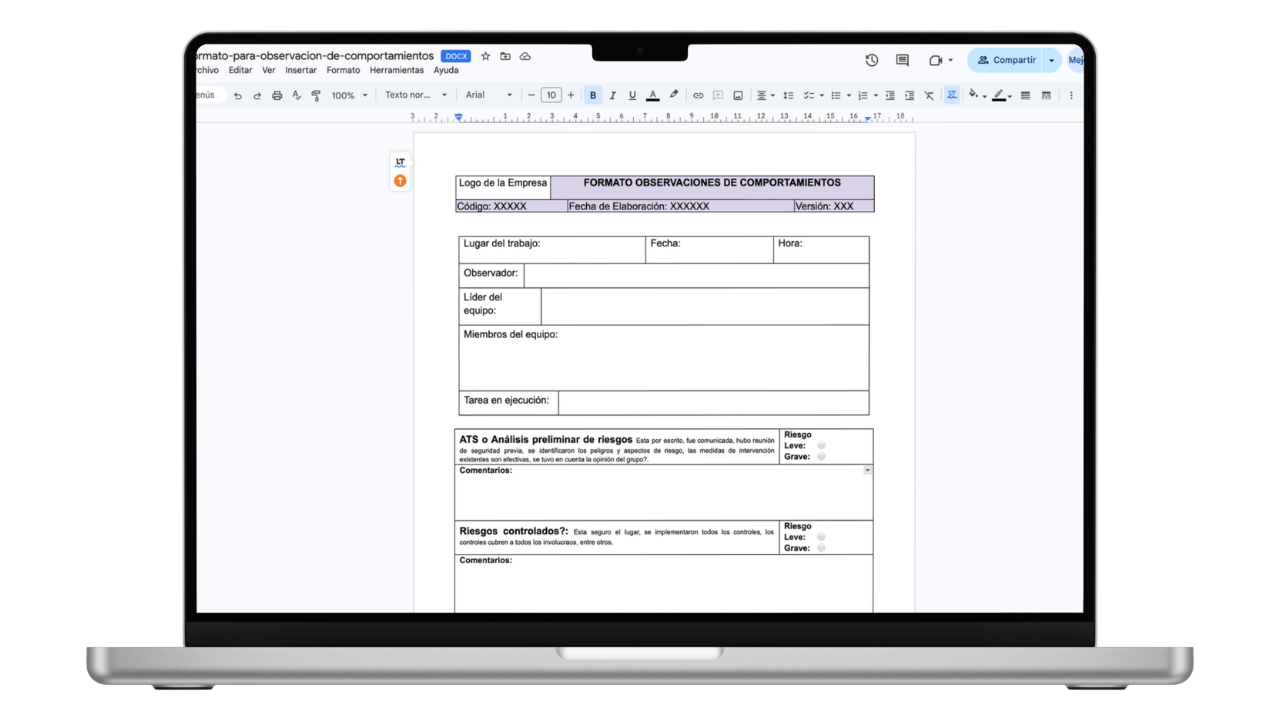This screenshot has height=720, width=1280.
Task: Open the Insertar menu
Action: pos(301,70)
